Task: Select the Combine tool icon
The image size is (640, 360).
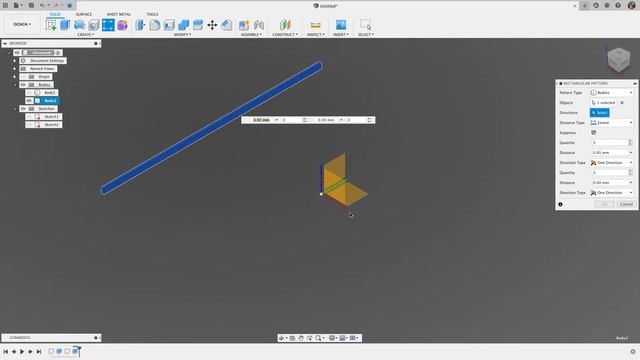Action: point(184,25)
